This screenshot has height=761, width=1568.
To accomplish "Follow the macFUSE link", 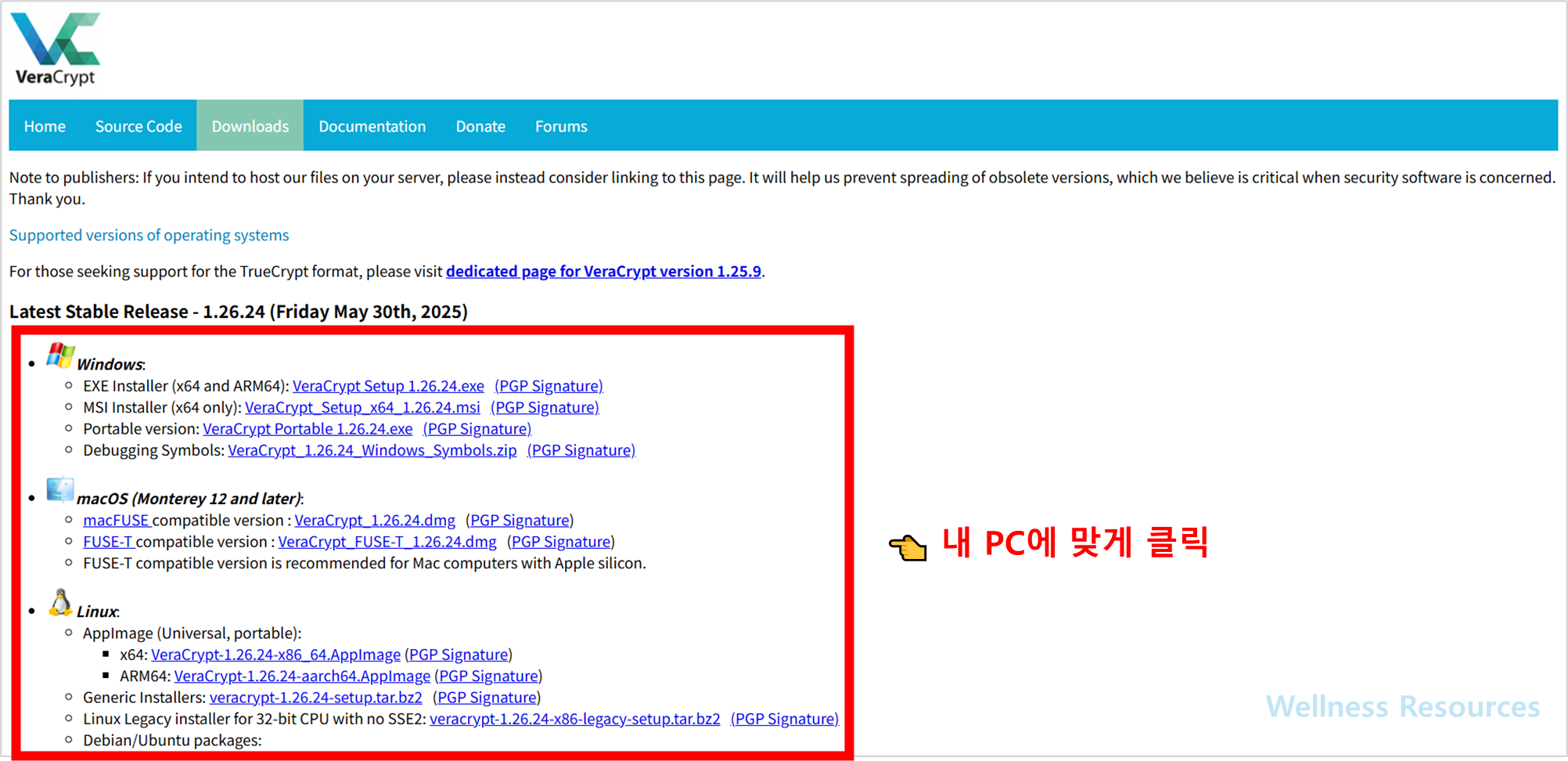I will (x=116, y=520).
